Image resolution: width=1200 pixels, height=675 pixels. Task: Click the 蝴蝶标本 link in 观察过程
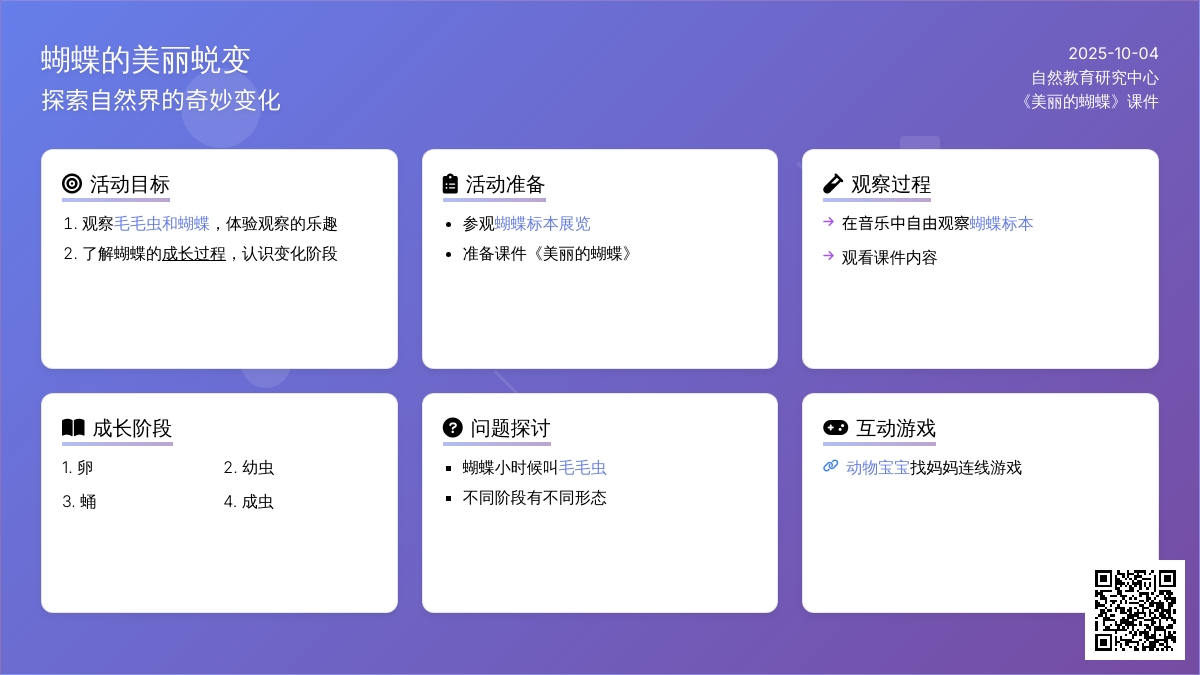[x=1001, y=224]
